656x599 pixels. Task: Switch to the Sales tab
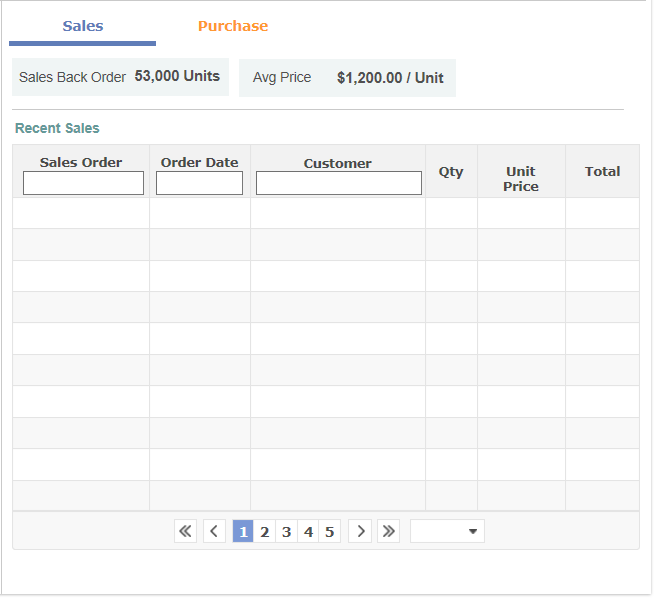[82, 27]
